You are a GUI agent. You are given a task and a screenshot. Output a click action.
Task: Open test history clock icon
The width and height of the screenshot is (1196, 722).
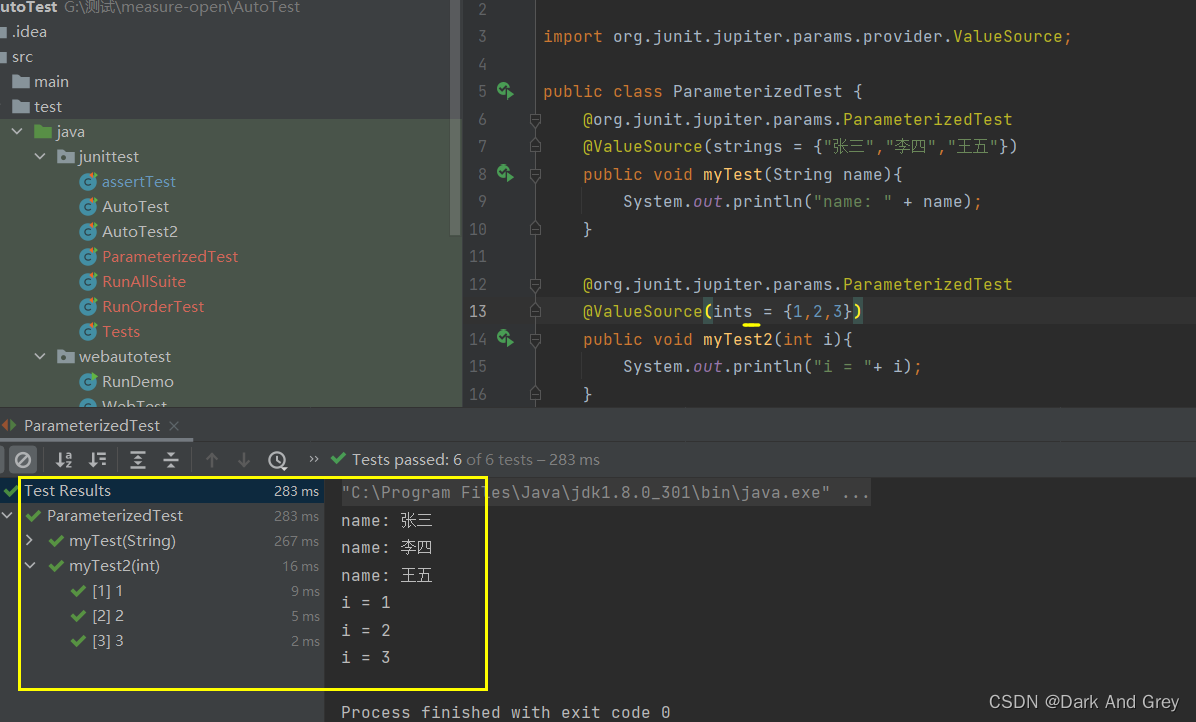click(x=278, y=460)
